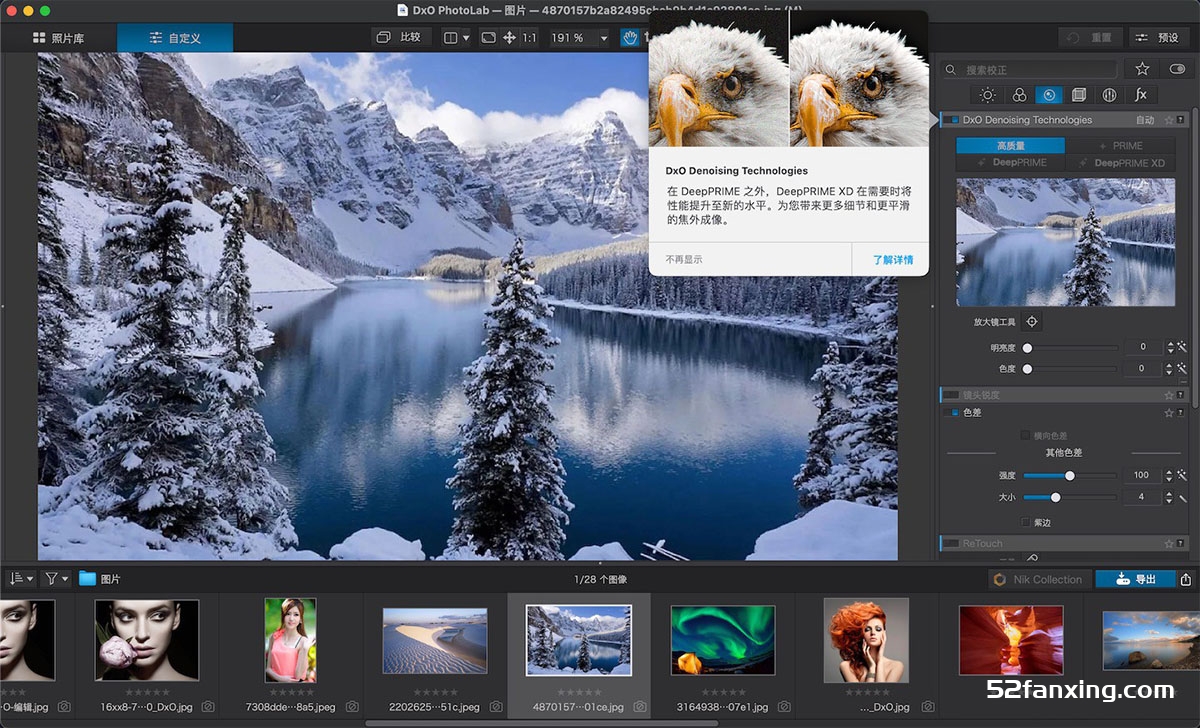This screenshot has height=728, width=1200.
Task: Select the DeepPRIME denoising mode
Action: click(1010, 162)
